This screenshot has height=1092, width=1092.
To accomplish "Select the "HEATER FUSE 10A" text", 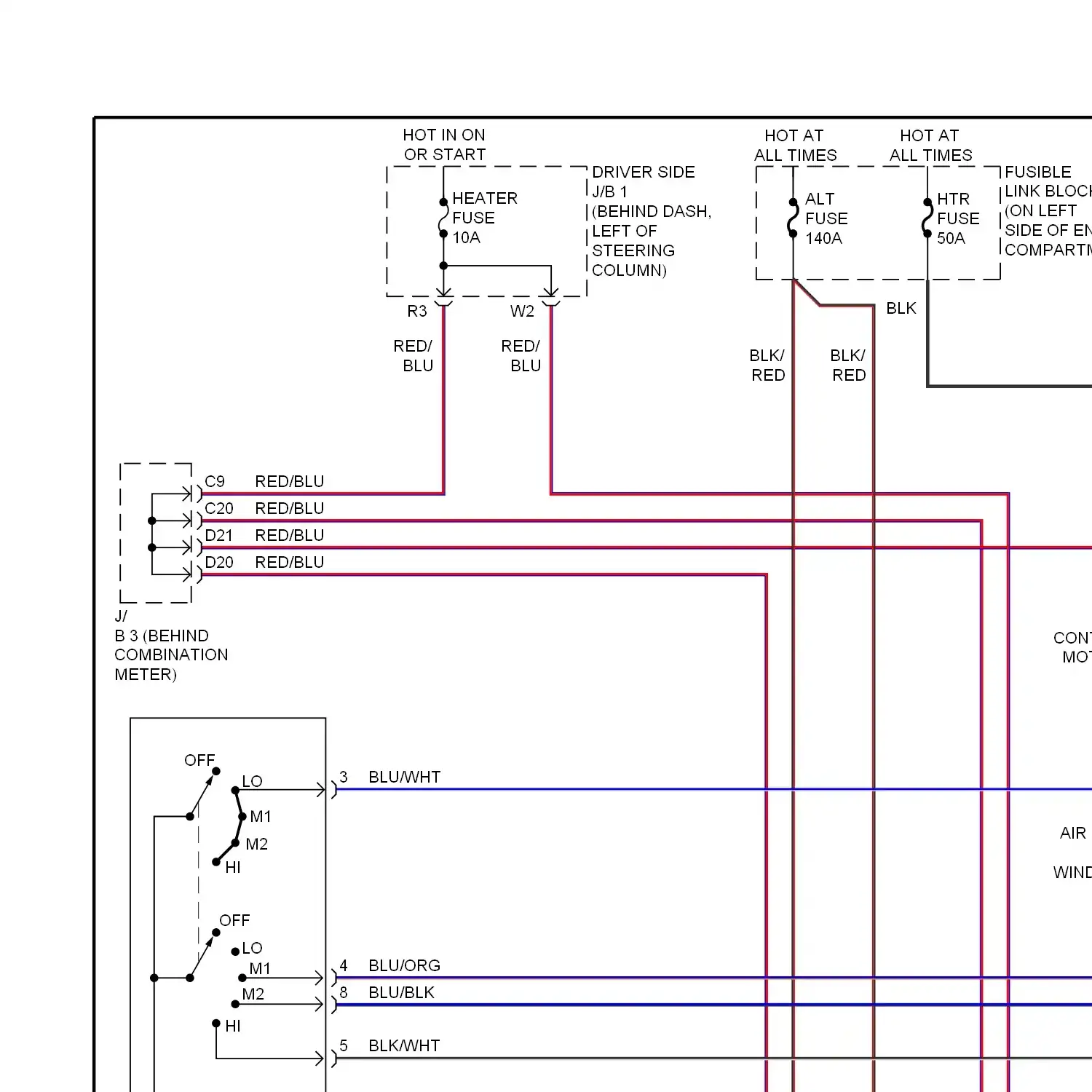I will 485,218.
